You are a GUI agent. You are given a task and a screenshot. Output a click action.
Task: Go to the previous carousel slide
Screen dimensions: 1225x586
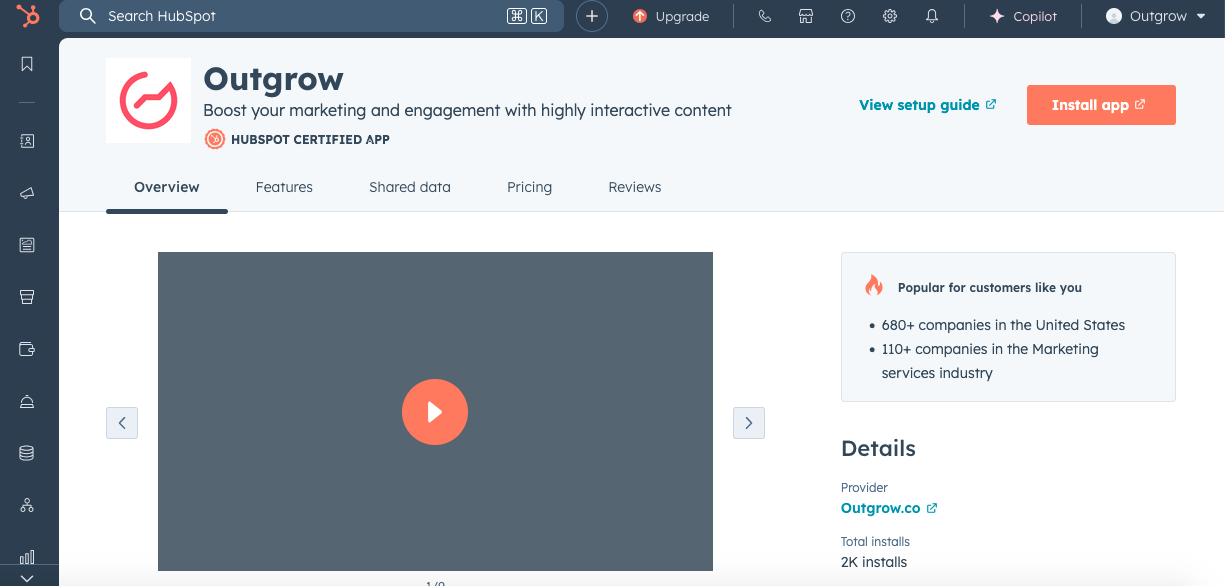coord(122,423)
